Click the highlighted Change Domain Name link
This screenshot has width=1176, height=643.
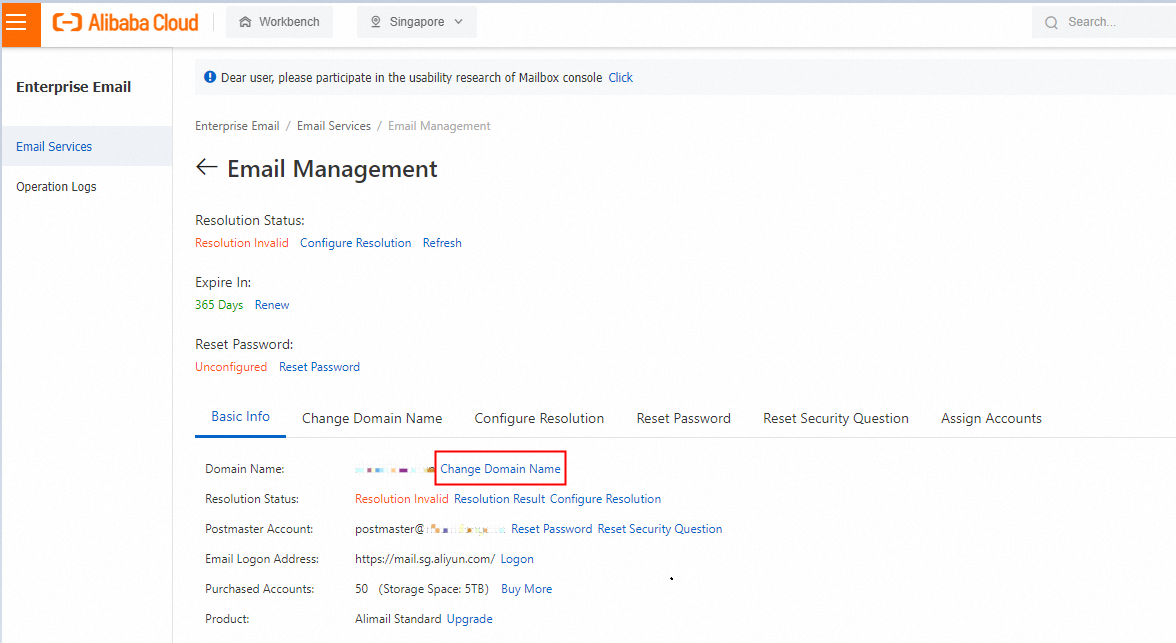click(500, 469)
